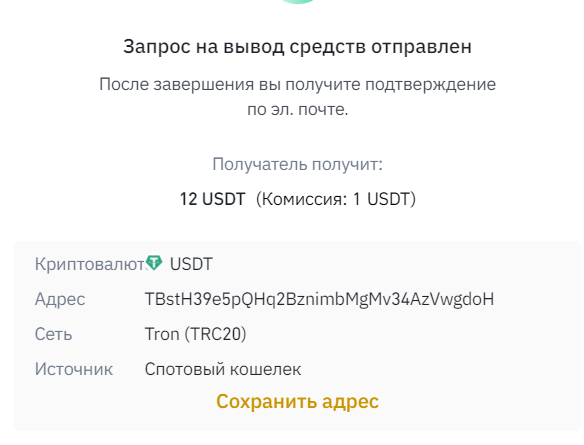Image resolution: width=584 pixels, height=445 pixels.
Task: Click the 12 USDT amount
Action: (x=212, y=199)
